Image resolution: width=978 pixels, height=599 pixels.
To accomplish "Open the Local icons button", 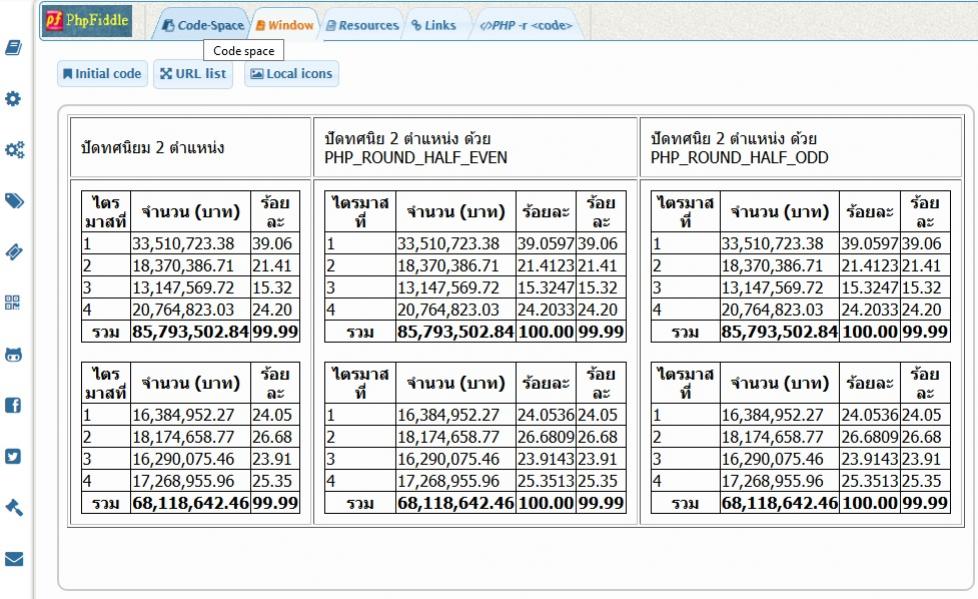I will click(291, 74).
